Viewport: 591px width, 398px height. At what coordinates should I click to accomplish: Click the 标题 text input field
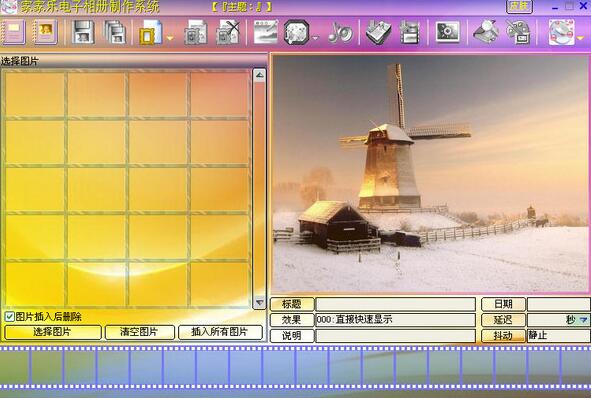tap(395, 304)
